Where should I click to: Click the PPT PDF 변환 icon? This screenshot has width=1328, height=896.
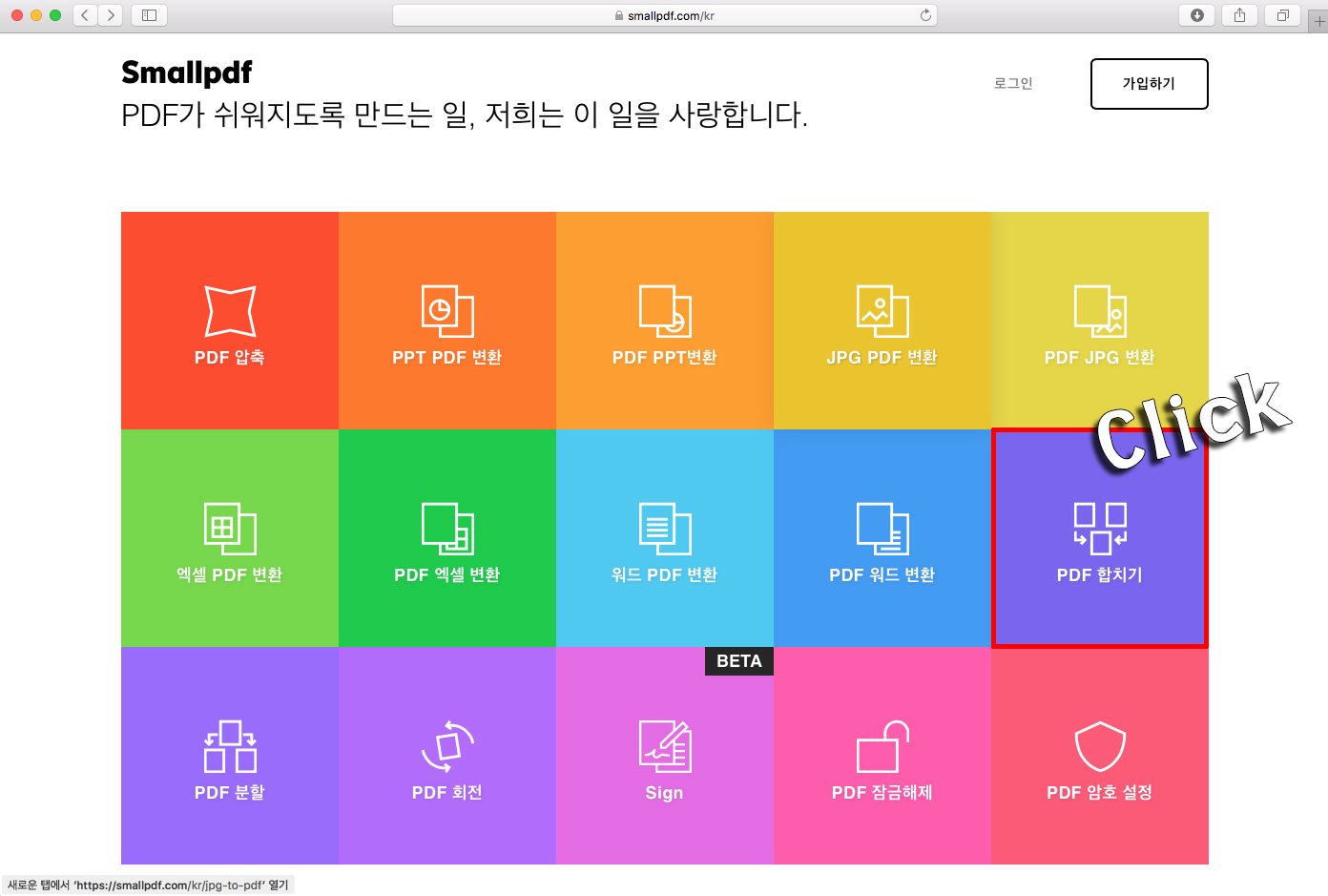pyautogui.click(x=447, y=310)
